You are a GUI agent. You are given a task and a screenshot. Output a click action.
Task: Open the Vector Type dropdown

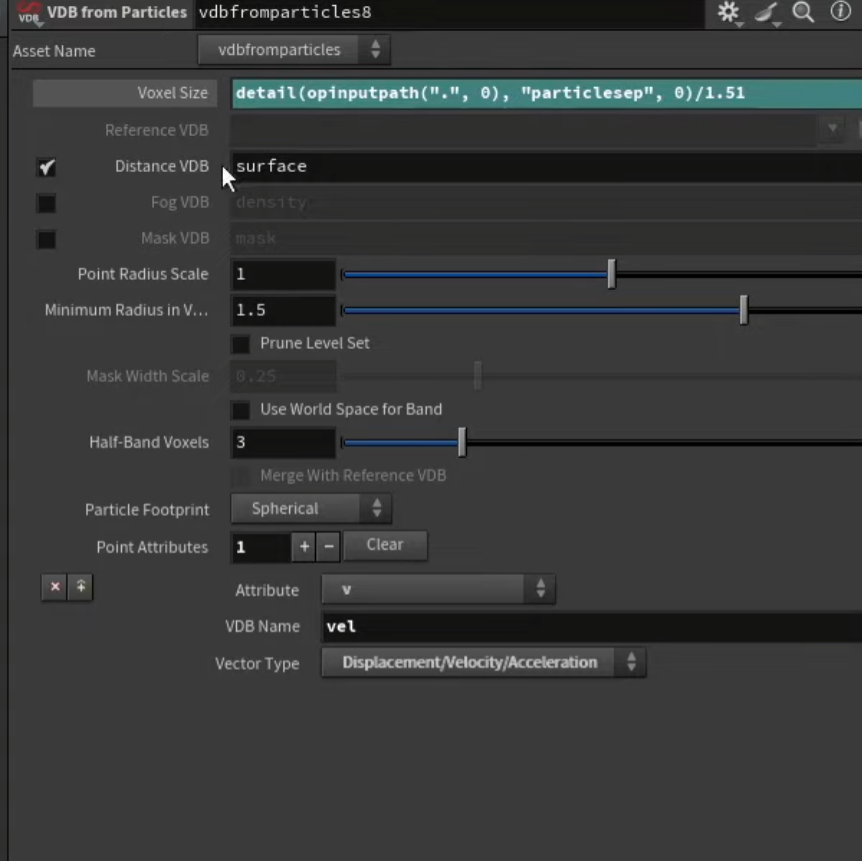(483, 663)
